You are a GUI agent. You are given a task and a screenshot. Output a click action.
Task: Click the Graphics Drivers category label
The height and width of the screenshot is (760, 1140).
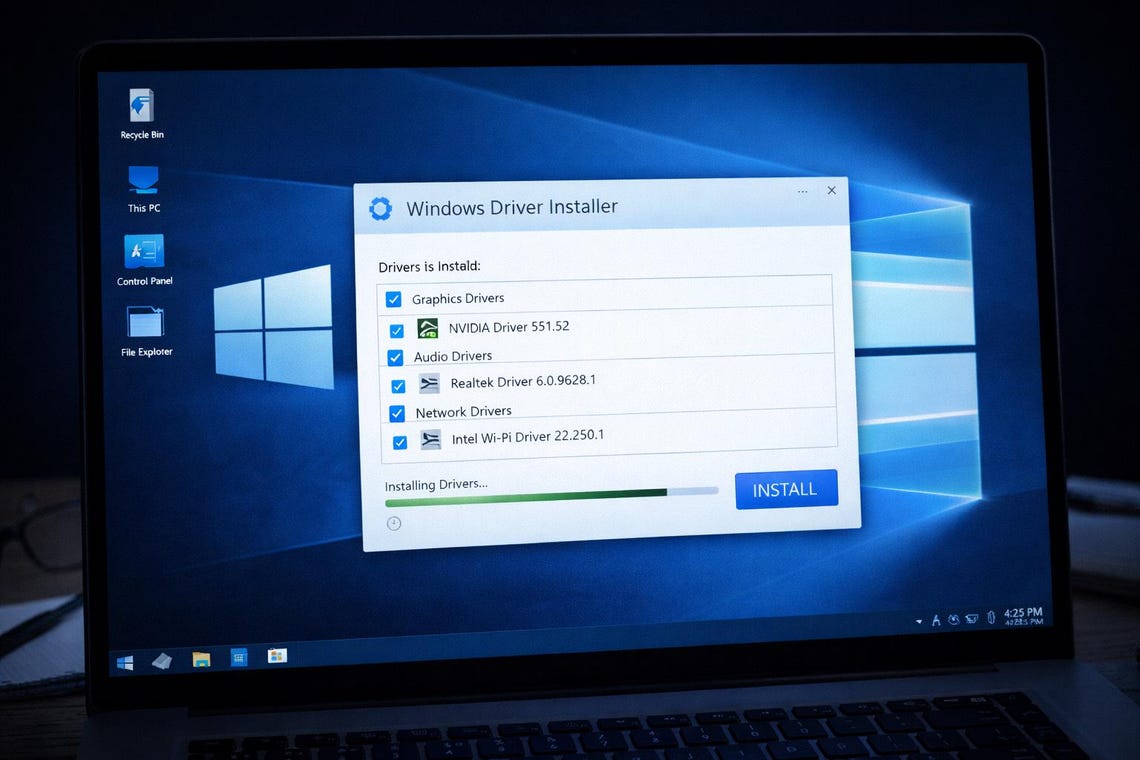[458, 298]
